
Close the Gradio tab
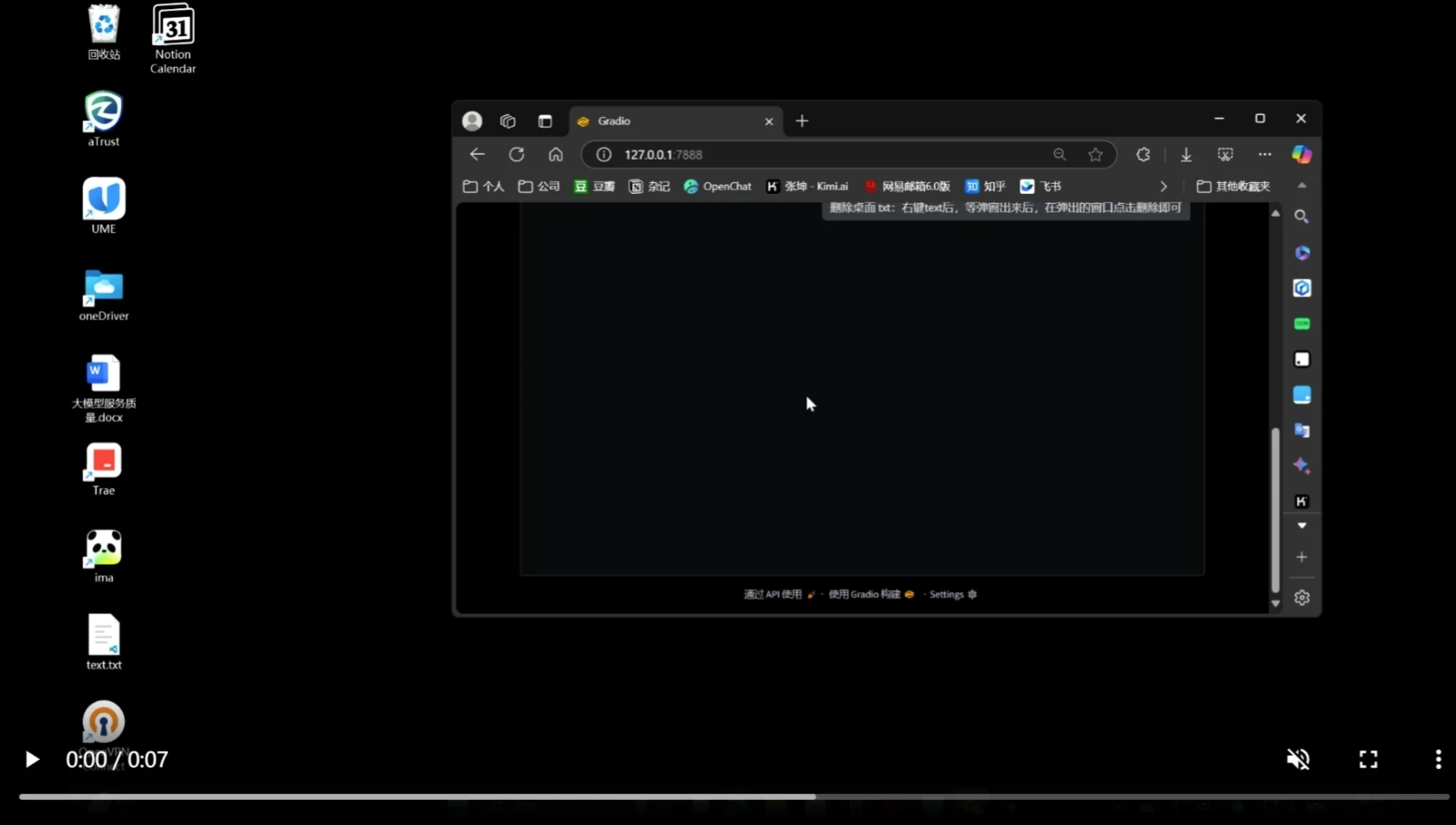(769, 121)
